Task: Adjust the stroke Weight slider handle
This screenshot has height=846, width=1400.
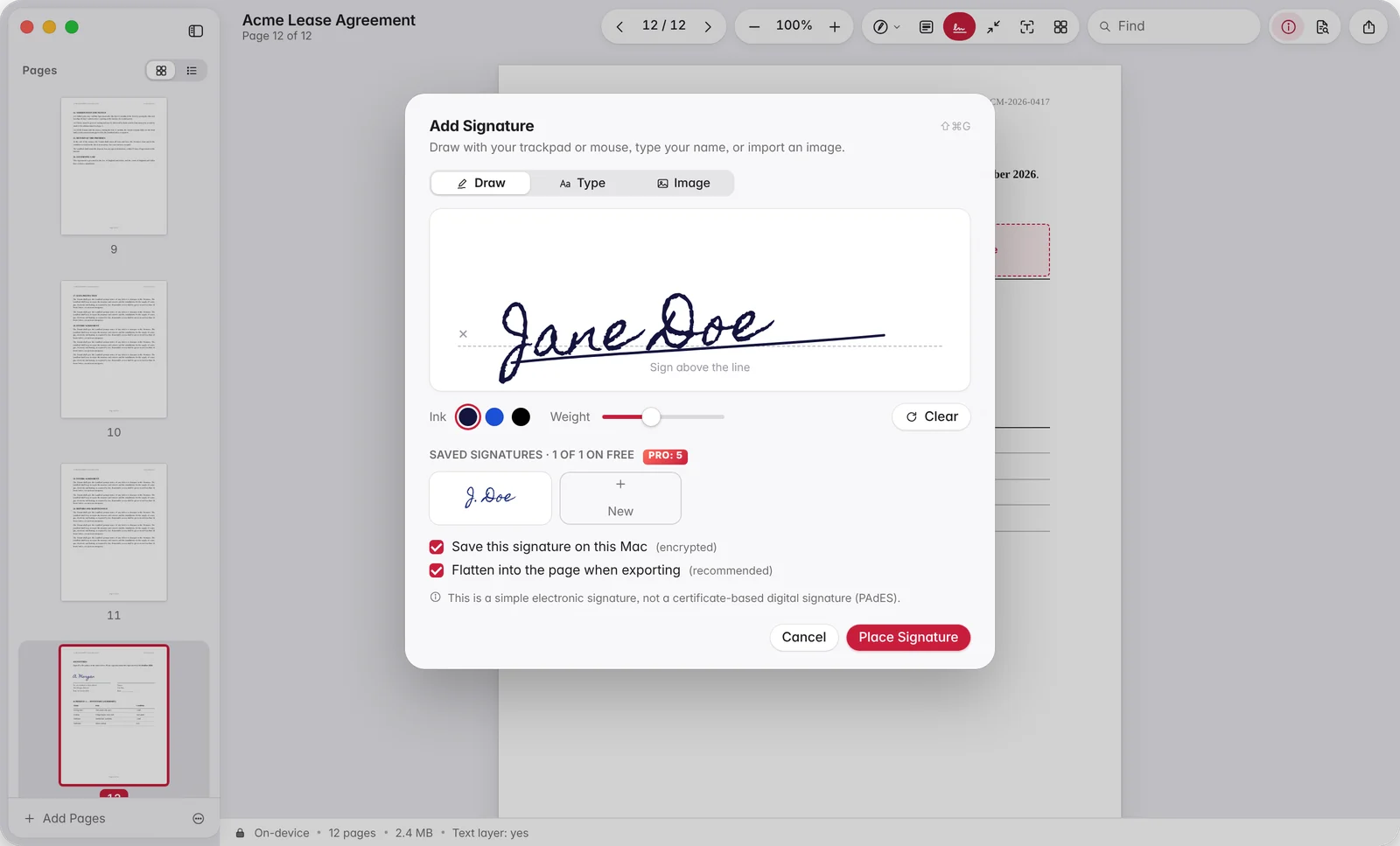Action: (x=650, y=417)
